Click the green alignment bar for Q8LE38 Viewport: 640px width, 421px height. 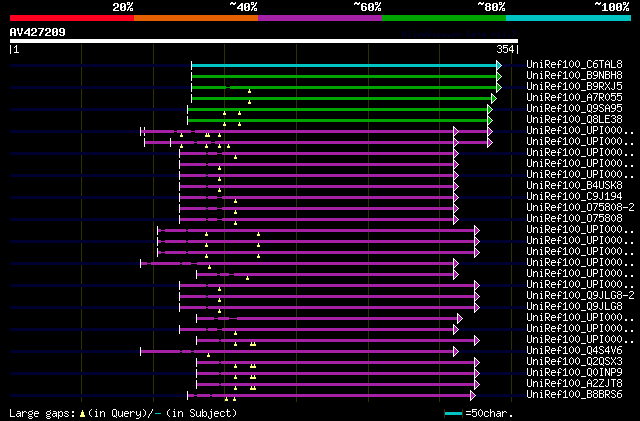pyautogui.click(x=338, y=120)
